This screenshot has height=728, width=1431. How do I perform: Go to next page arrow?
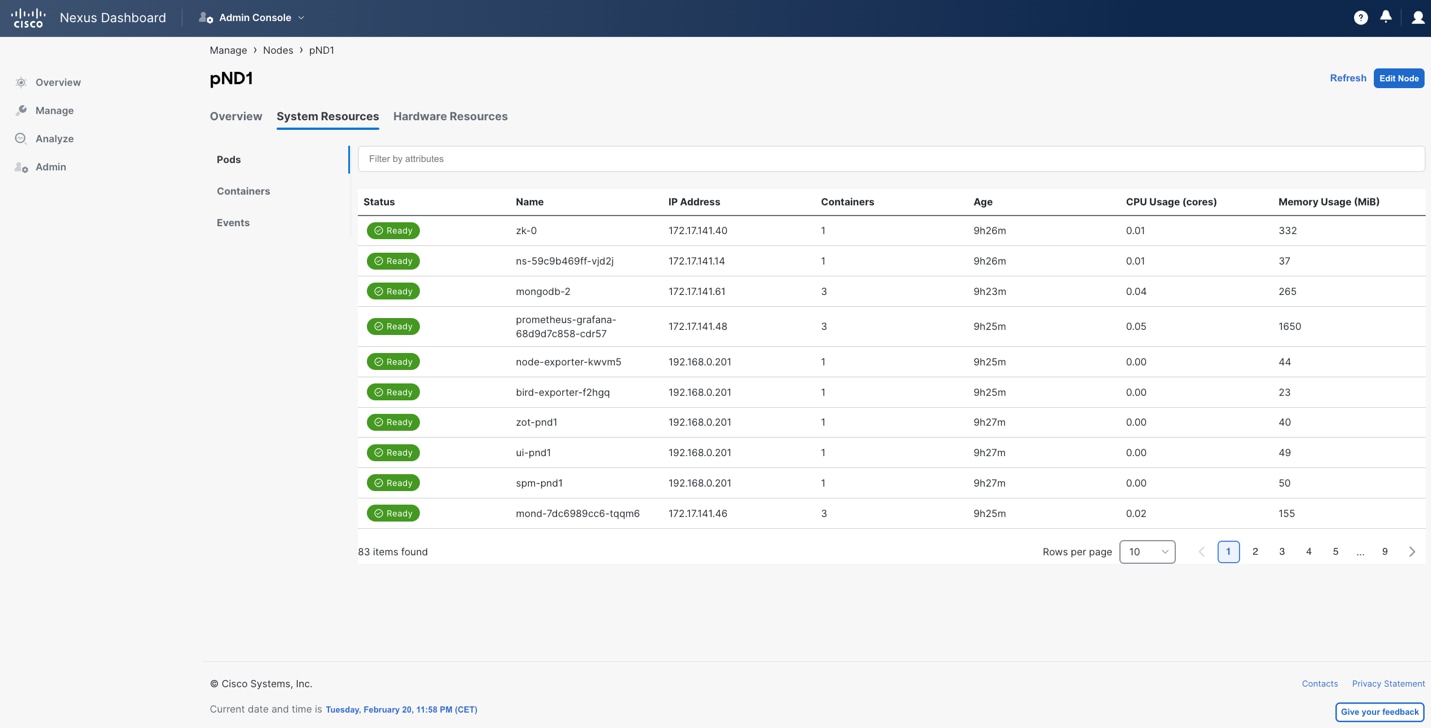click(1412, 552)
